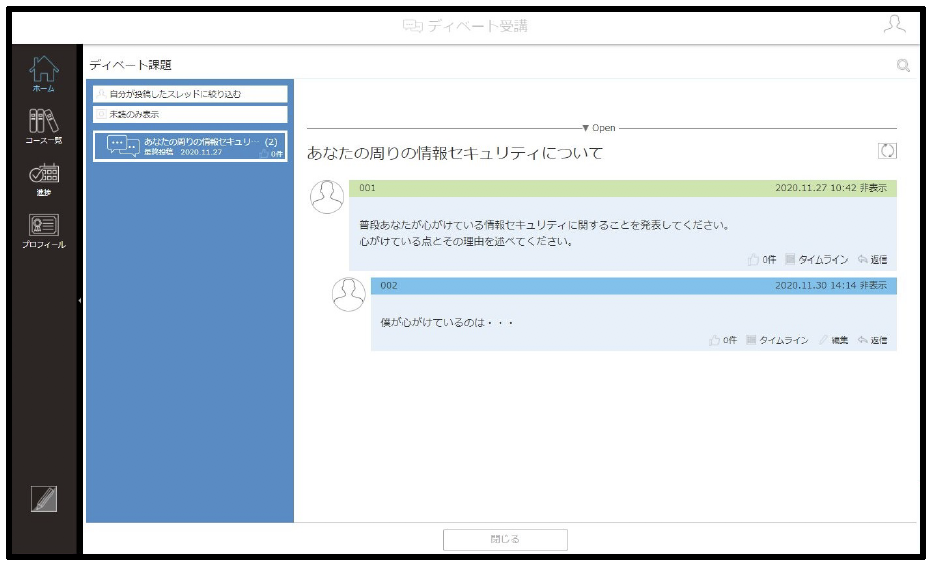Click post number 002 header
936x566 pixels.
tap(389, 285)
